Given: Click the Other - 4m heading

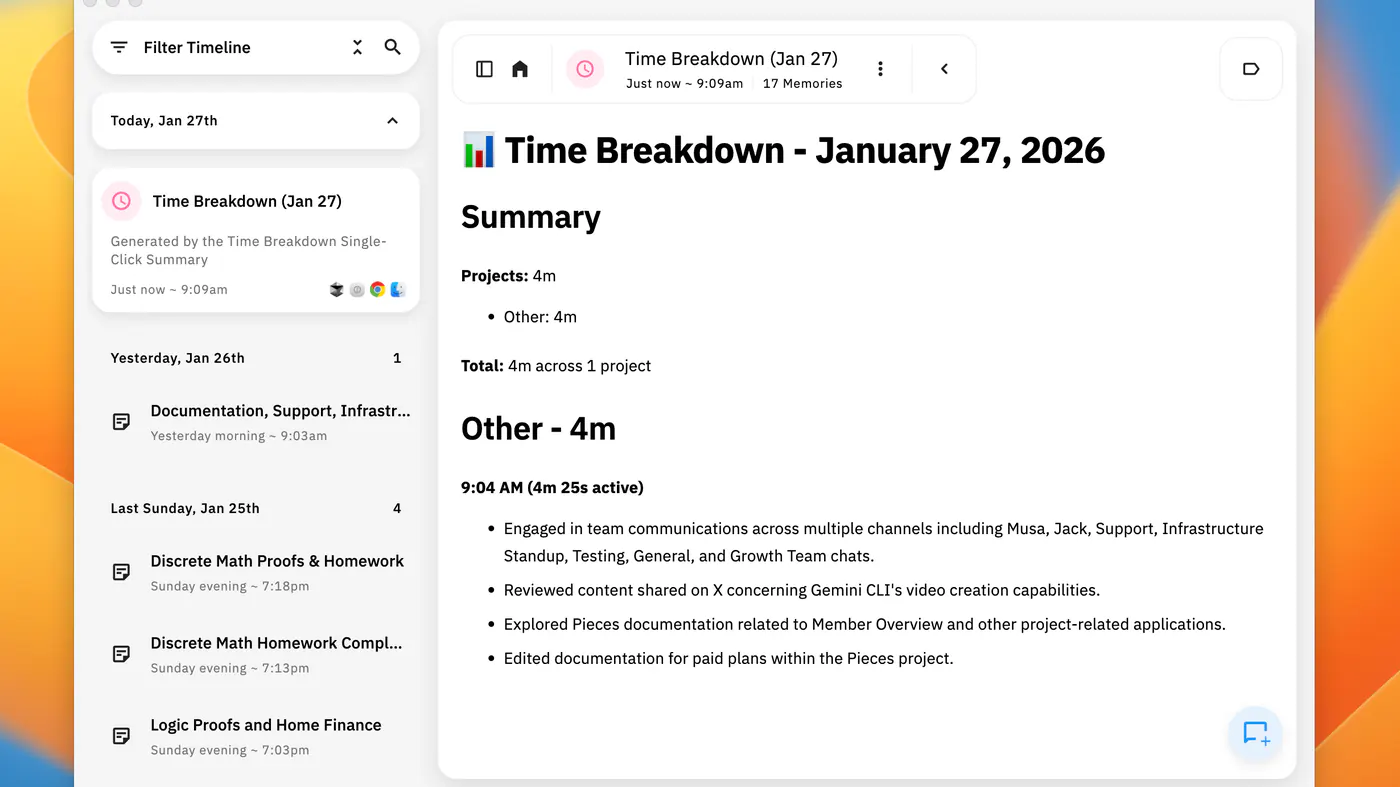Looking at the screenshot, I should (538, 428).
